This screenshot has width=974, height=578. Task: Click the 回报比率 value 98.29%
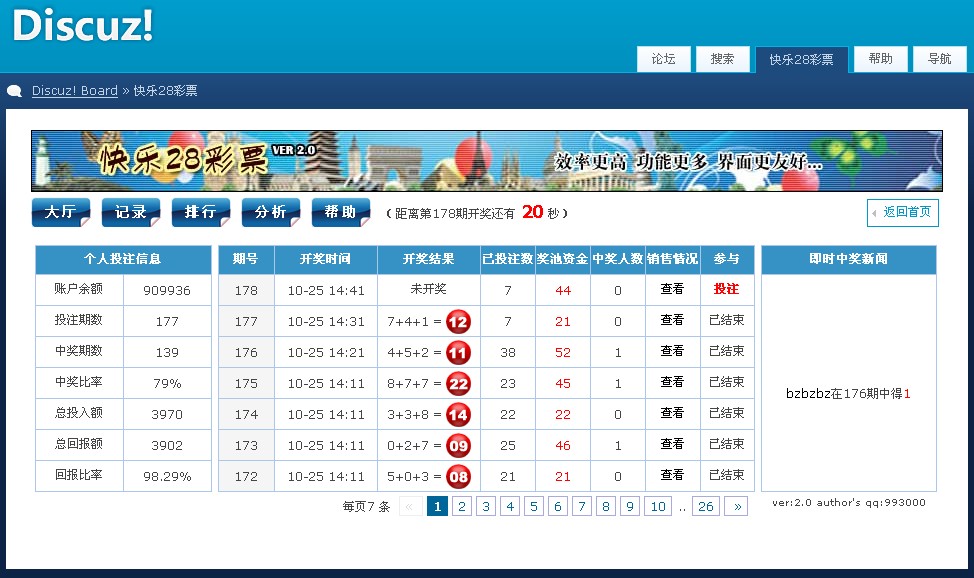[x=167, y=477]
